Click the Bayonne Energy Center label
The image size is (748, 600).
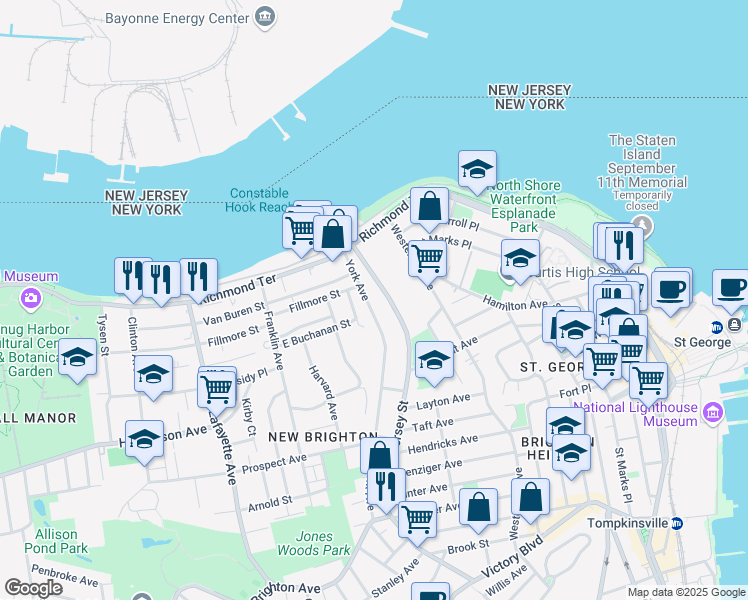point(177,19)
